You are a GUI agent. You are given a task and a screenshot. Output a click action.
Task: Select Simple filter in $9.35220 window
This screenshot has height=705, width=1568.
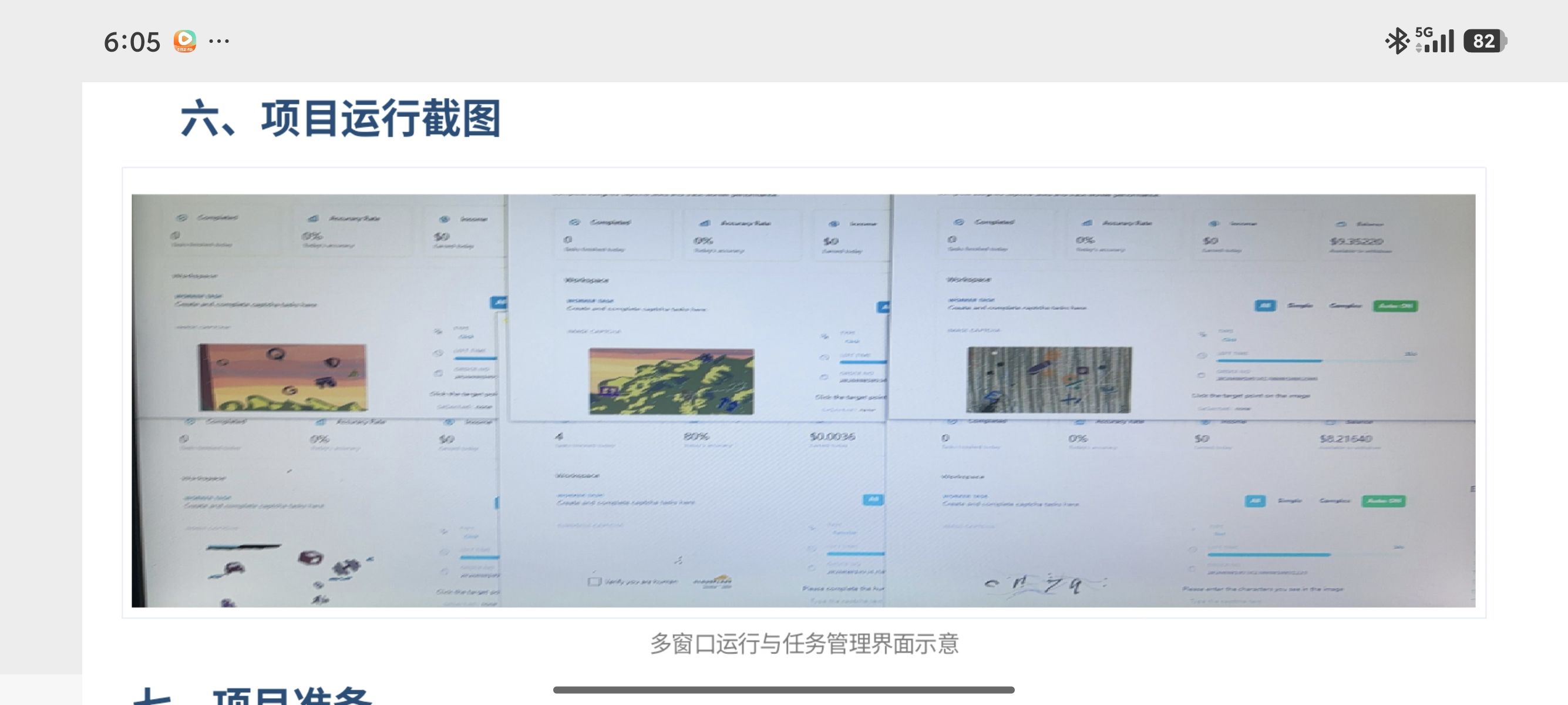point(1300,305)
